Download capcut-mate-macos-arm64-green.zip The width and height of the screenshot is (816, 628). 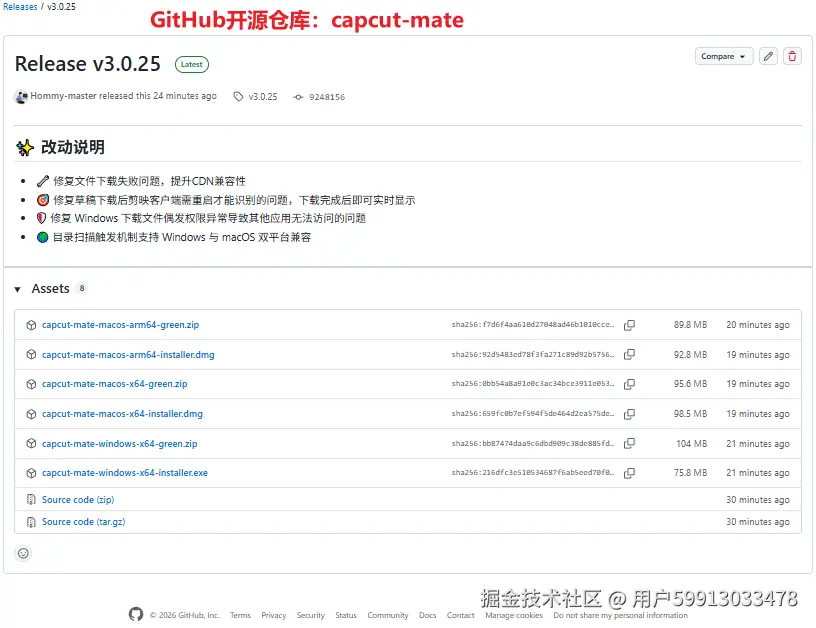[120, 325]
